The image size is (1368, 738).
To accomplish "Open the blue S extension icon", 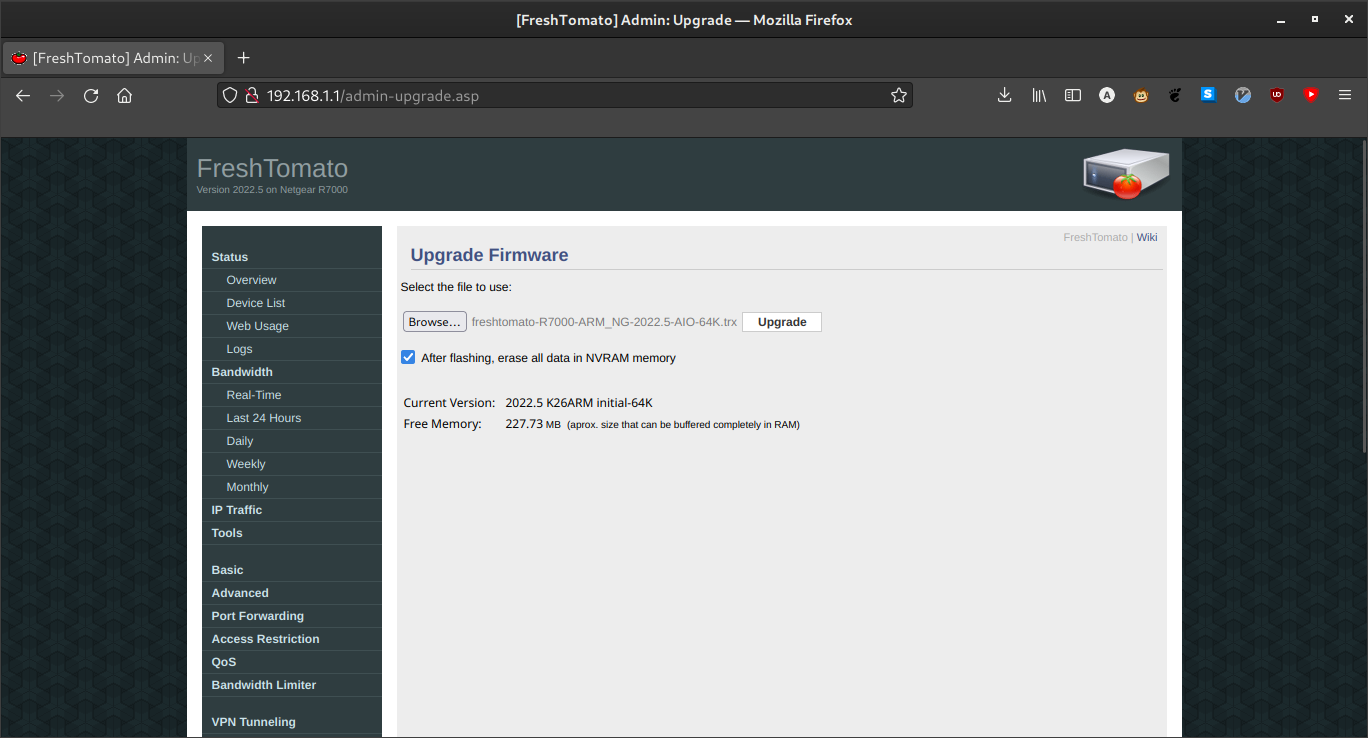I will pyautogui.click(x=1208, y=95).
